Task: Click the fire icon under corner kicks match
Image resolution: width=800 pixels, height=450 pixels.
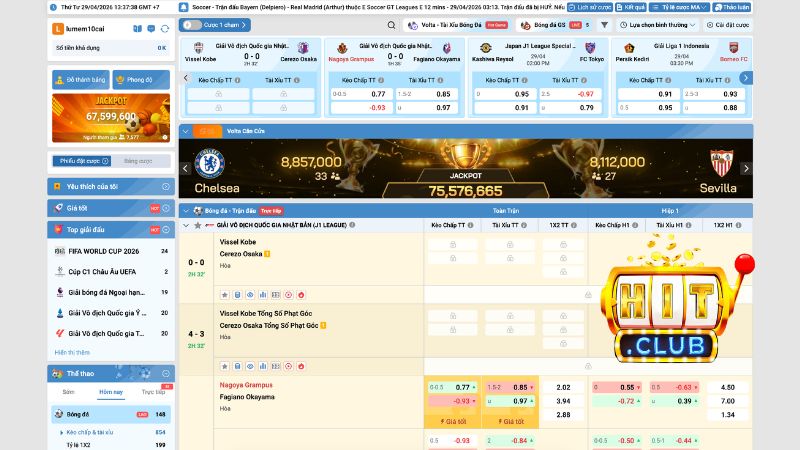Action: pos(301,366)
